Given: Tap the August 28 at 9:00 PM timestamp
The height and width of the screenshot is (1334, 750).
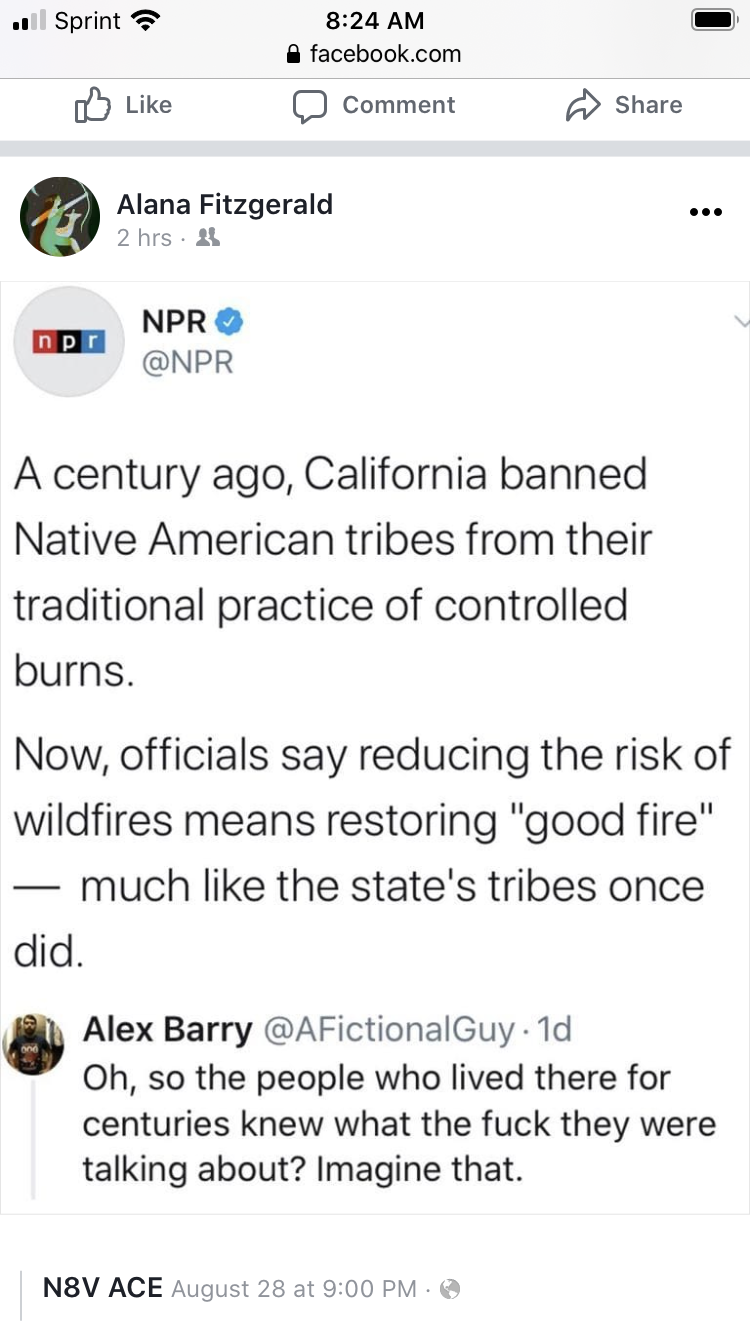Looking at the screenshot, I should (x=293, y=1289).
